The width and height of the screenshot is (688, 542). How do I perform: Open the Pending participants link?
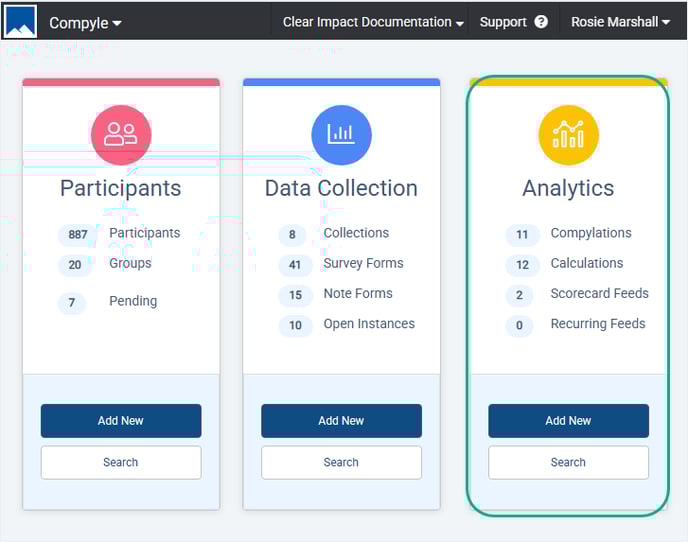click(133, 302)
